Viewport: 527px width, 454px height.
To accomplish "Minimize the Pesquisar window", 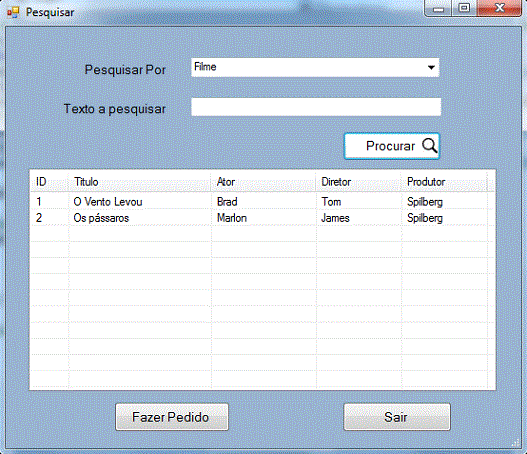I will pyautogui.click(x=438, y=8).
